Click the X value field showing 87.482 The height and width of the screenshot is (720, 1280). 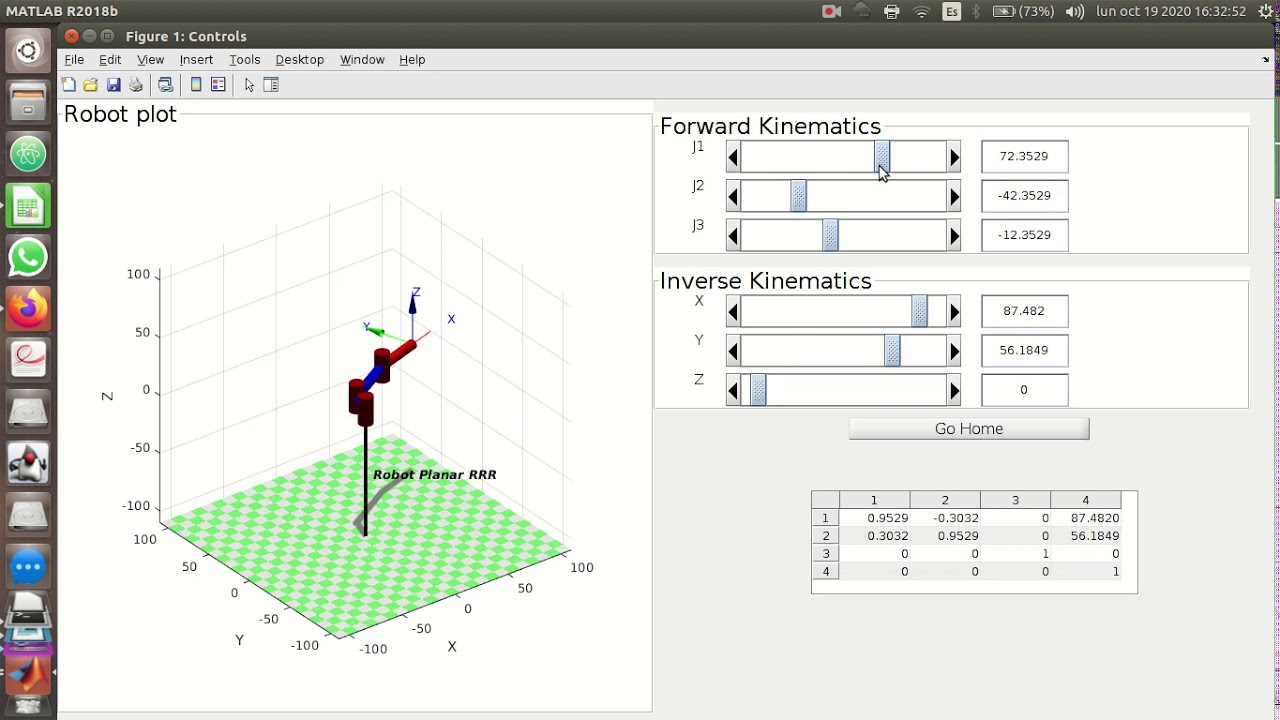1025,311
